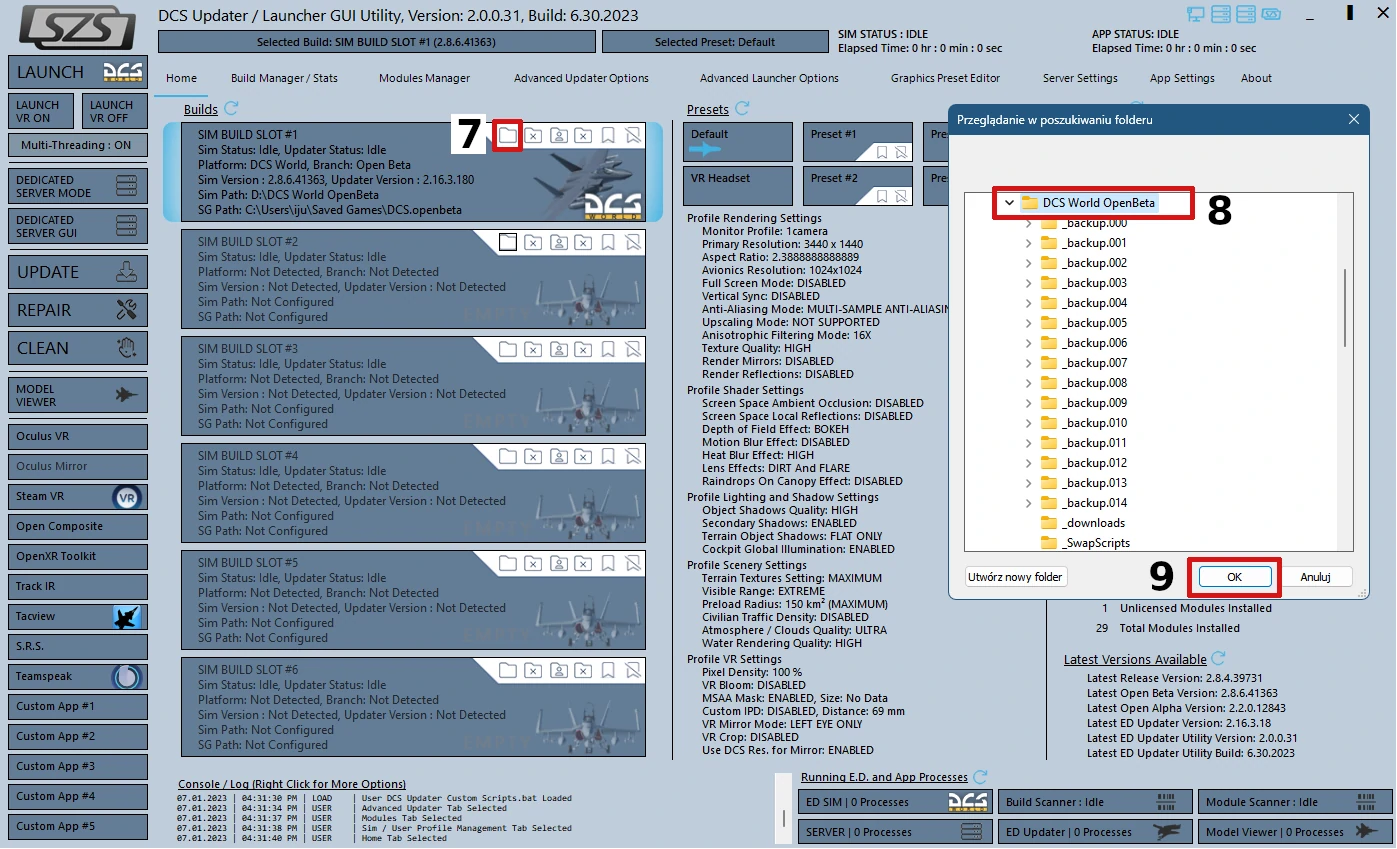Click the UPDATE button
1397x849 pixels.
(78, 272)
